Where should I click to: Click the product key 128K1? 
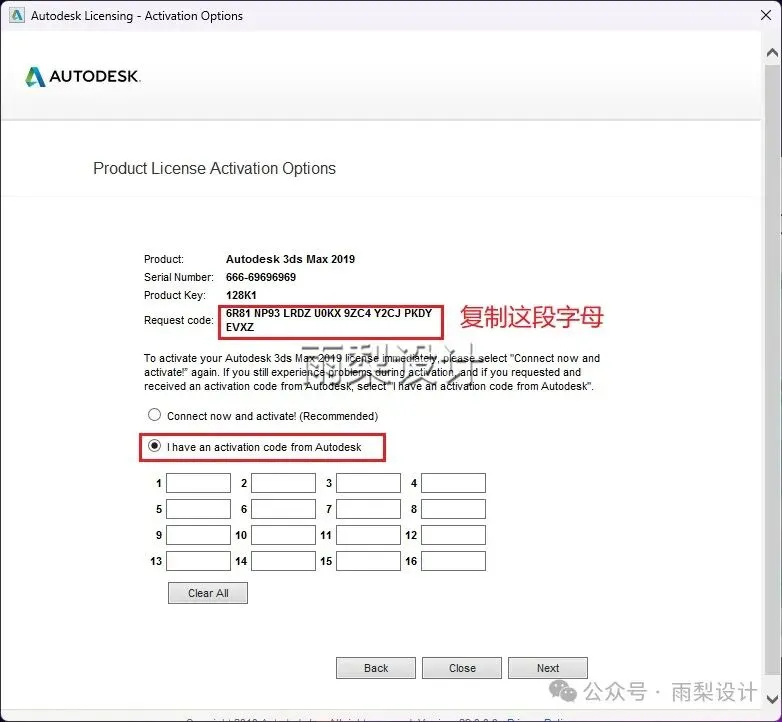(241, 295)
